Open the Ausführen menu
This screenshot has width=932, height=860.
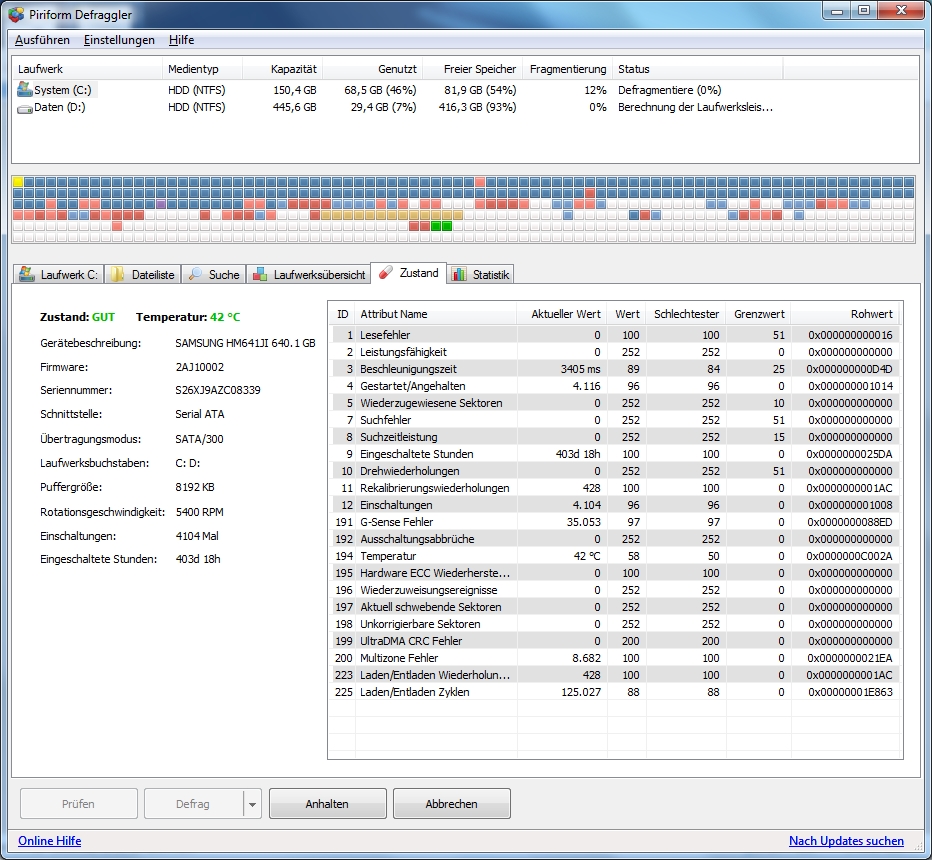42,40
